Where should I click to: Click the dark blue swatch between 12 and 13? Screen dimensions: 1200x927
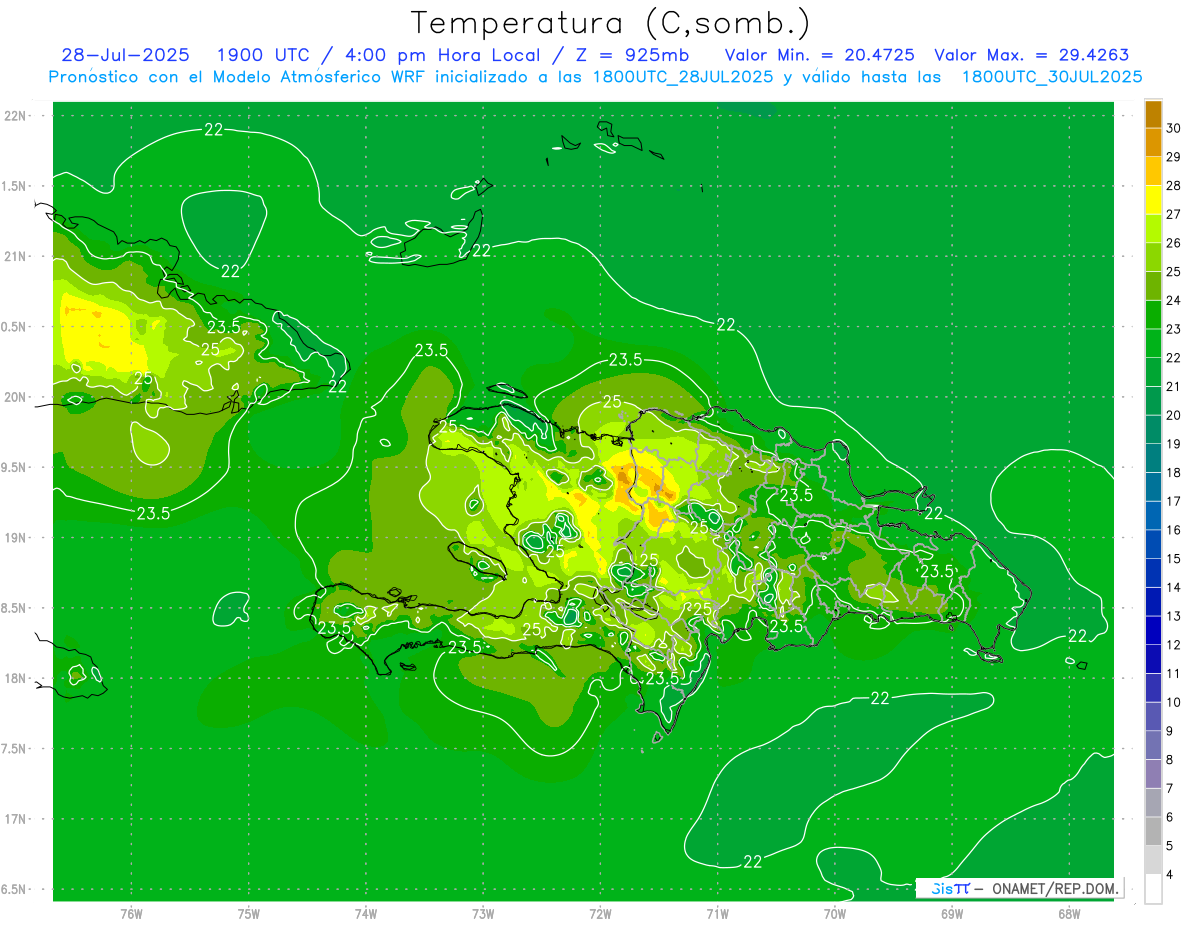[x=1153, y=631]
